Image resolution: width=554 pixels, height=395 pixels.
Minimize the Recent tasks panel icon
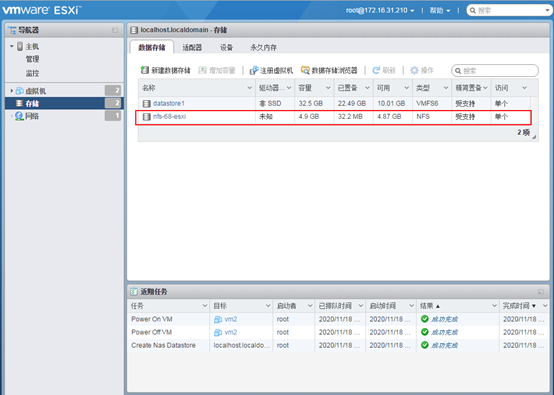[x=541, y=292]
